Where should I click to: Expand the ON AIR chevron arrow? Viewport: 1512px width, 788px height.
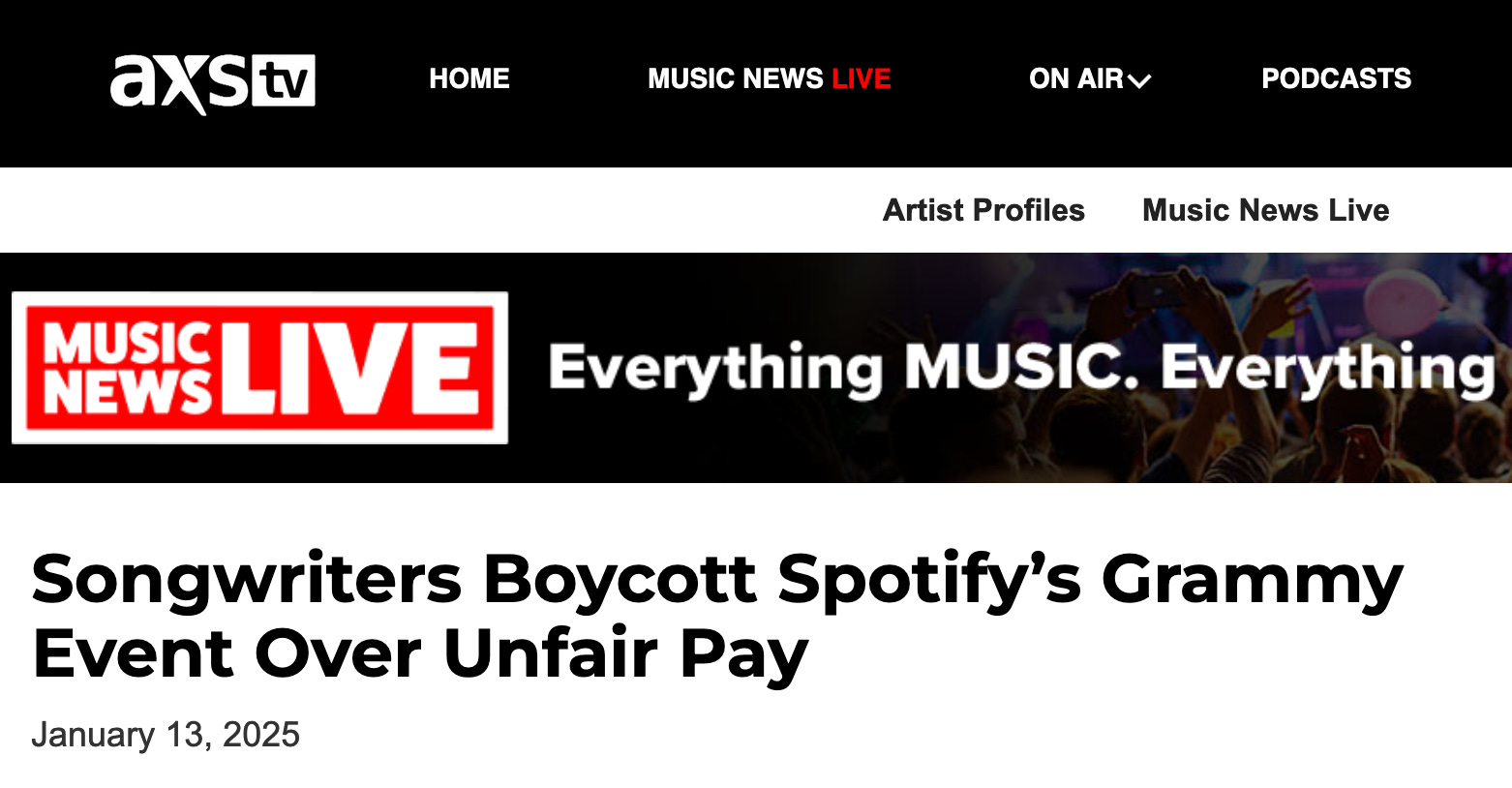pyautogui.click(x=1139, y=81)
